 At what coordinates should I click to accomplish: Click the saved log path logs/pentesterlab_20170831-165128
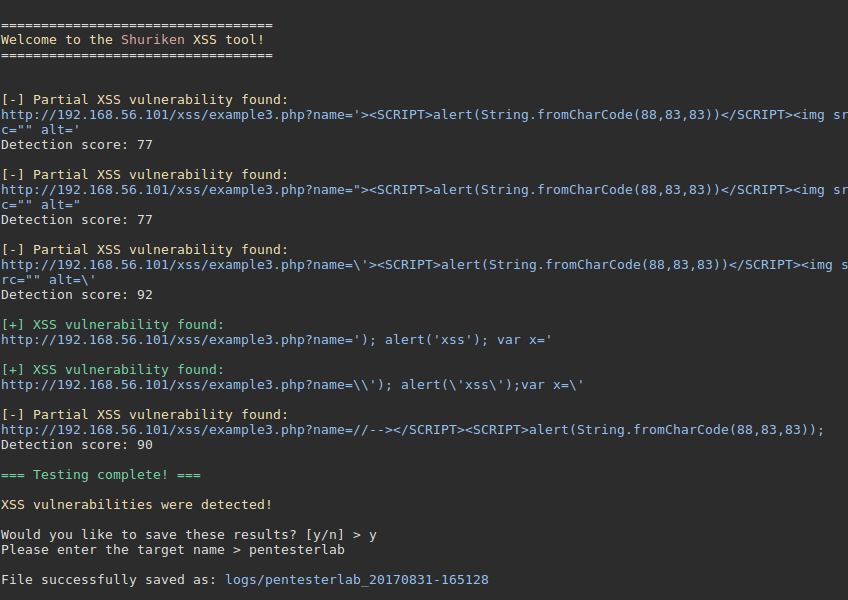(357, 580)
